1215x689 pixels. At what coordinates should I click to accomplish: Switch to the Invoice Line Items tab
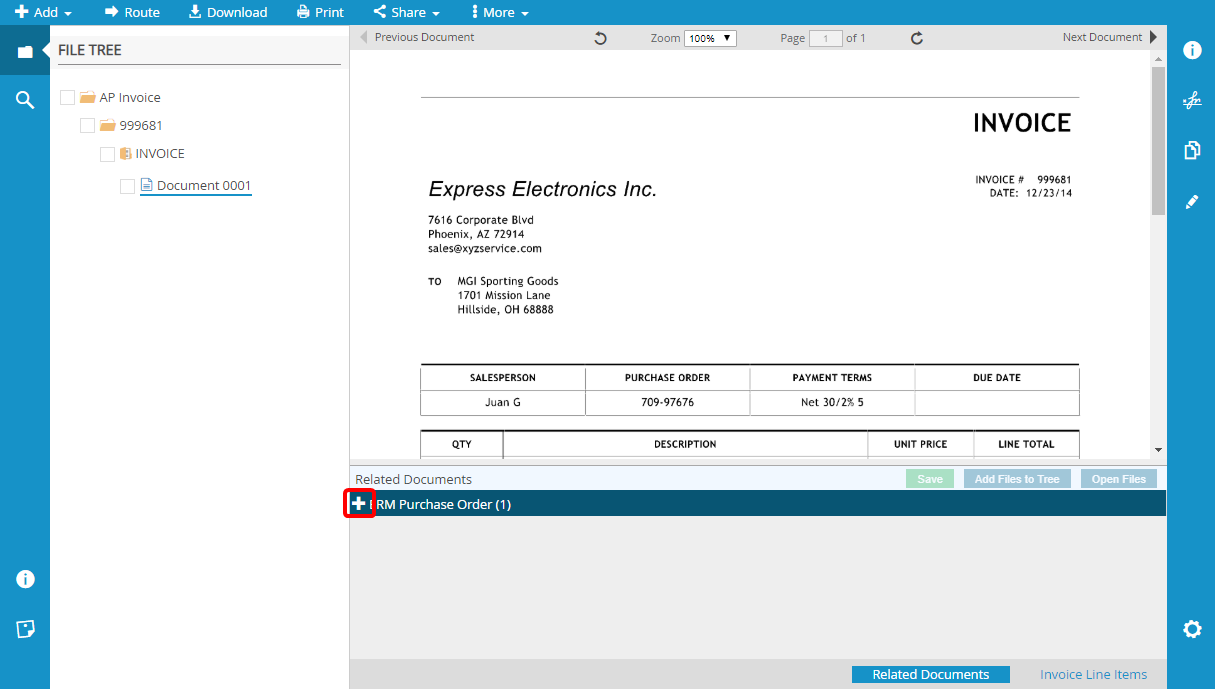[1093, 675]
